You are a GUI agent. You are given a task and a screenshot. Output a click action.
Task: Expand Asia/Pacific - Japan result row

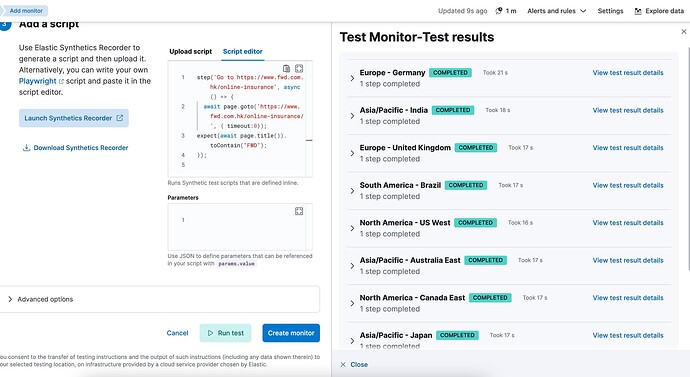coord(352,340)
